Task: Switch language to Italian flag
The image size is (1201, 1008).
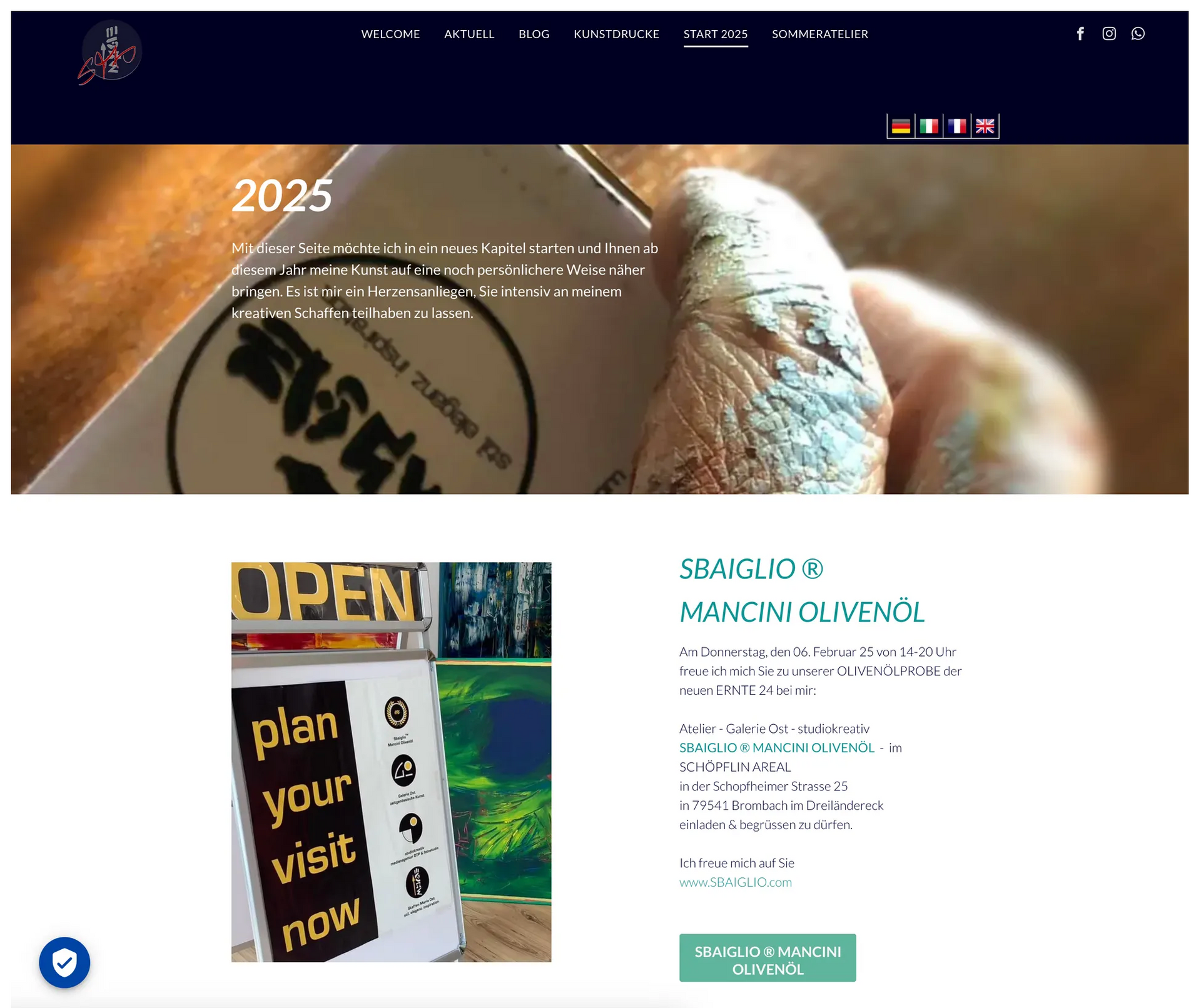Action: tap(929, 126)
